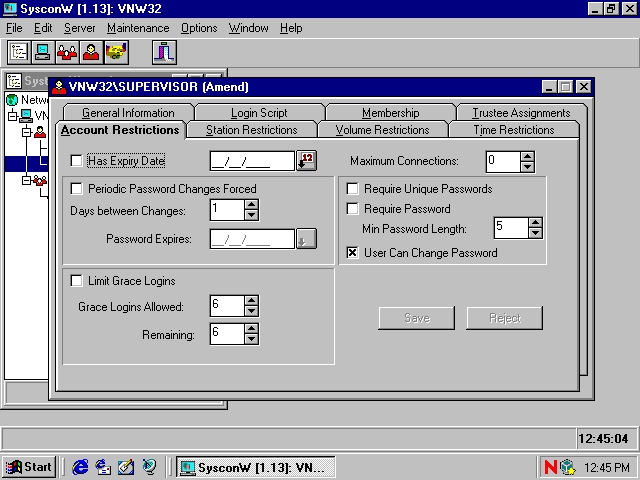Switch to Time Restrictions tab
The width and height of the screenshot is (640, 480).
(x=514, y=130)
